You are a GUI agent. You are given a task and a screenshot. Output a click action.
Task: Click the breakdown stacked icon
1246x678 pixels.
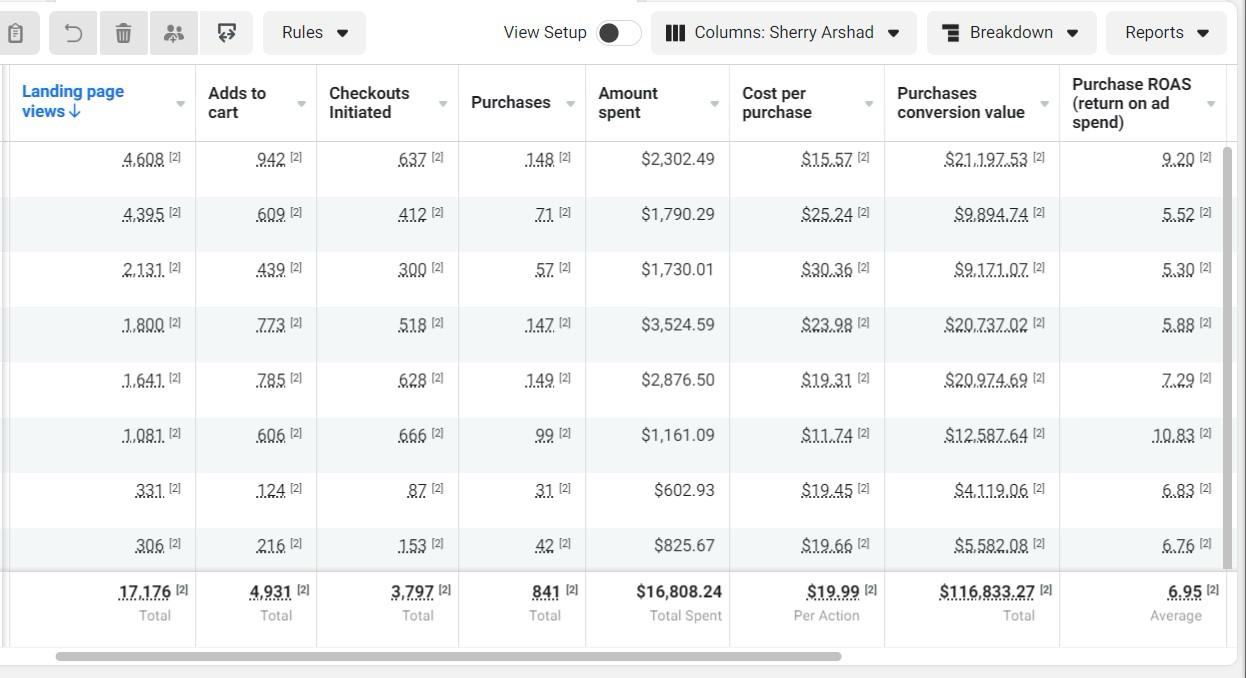[x=951, y=33]
